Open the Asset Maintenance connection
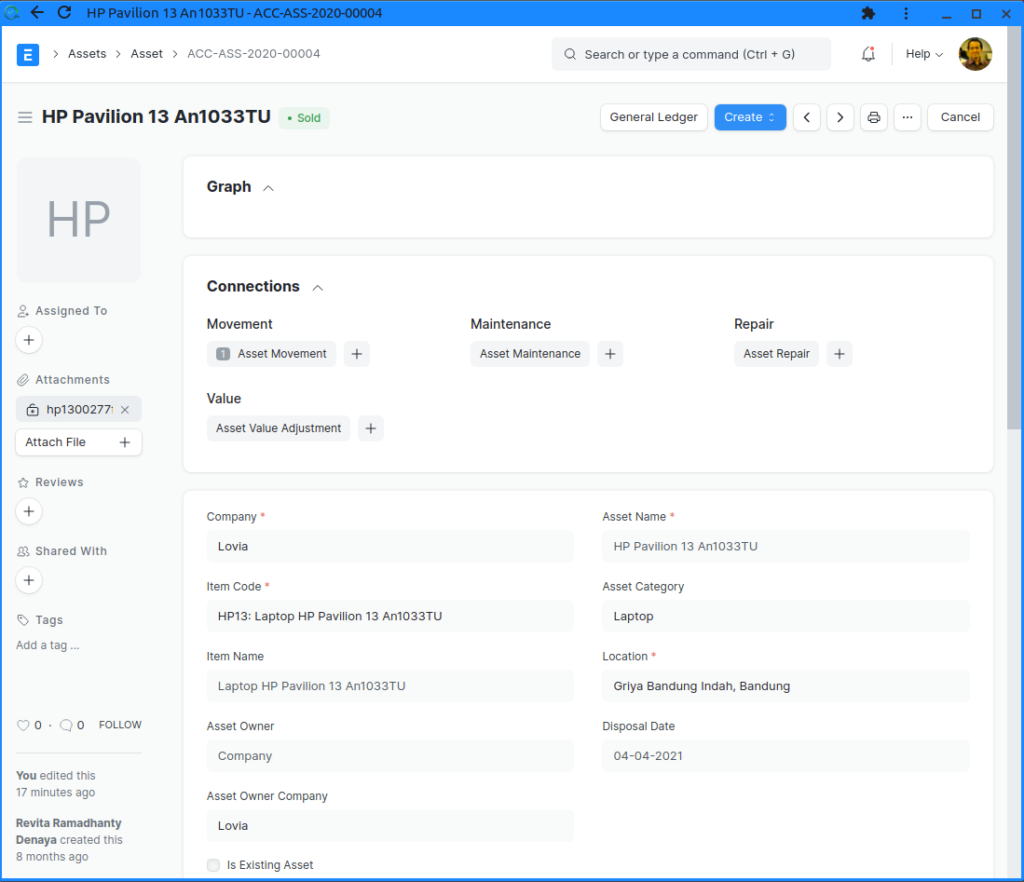Screen dimensions: 1024x882 (530, 354)
